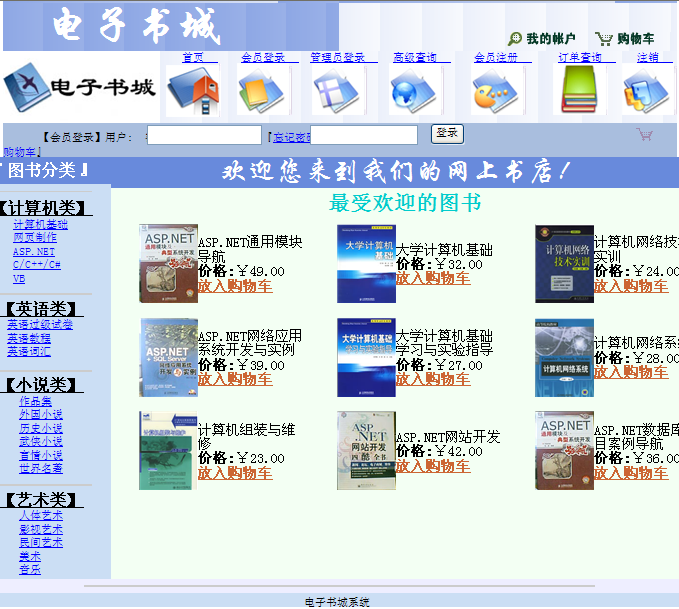Add ¥42.00 ASP.NET网站开发 to cart
The height and width of the screenshot is (609, 679).
(433, 466)
